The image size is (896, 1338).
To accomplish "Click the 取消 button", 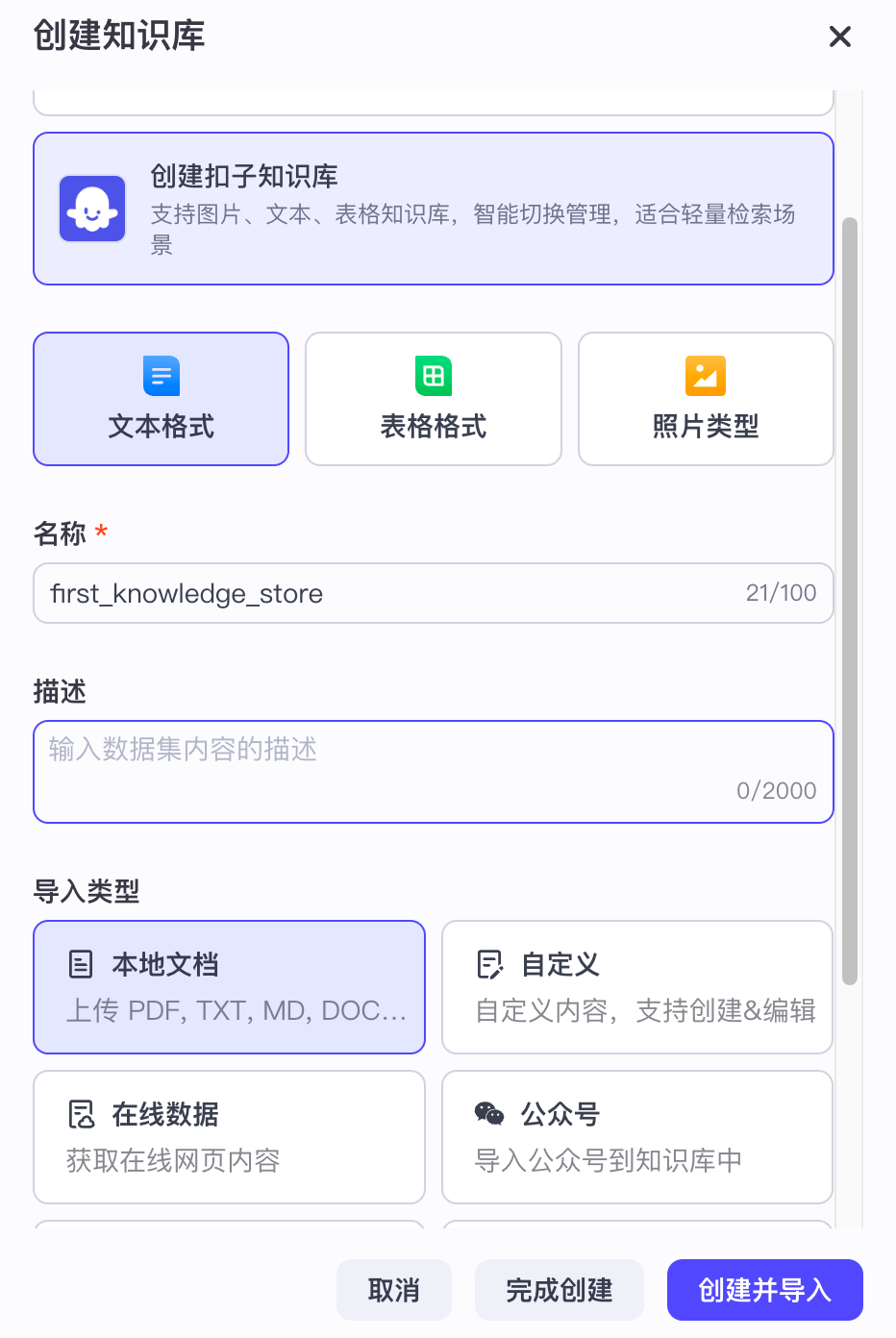I will (x=394, y=1290).
